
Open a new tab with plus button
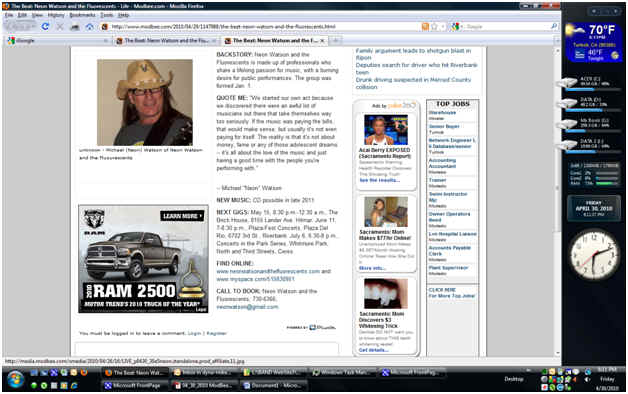[x=336, y=40]
